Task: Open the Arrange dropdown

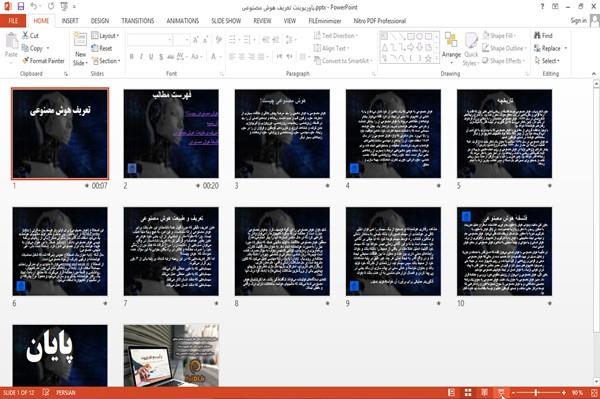Action: (451, 48)
